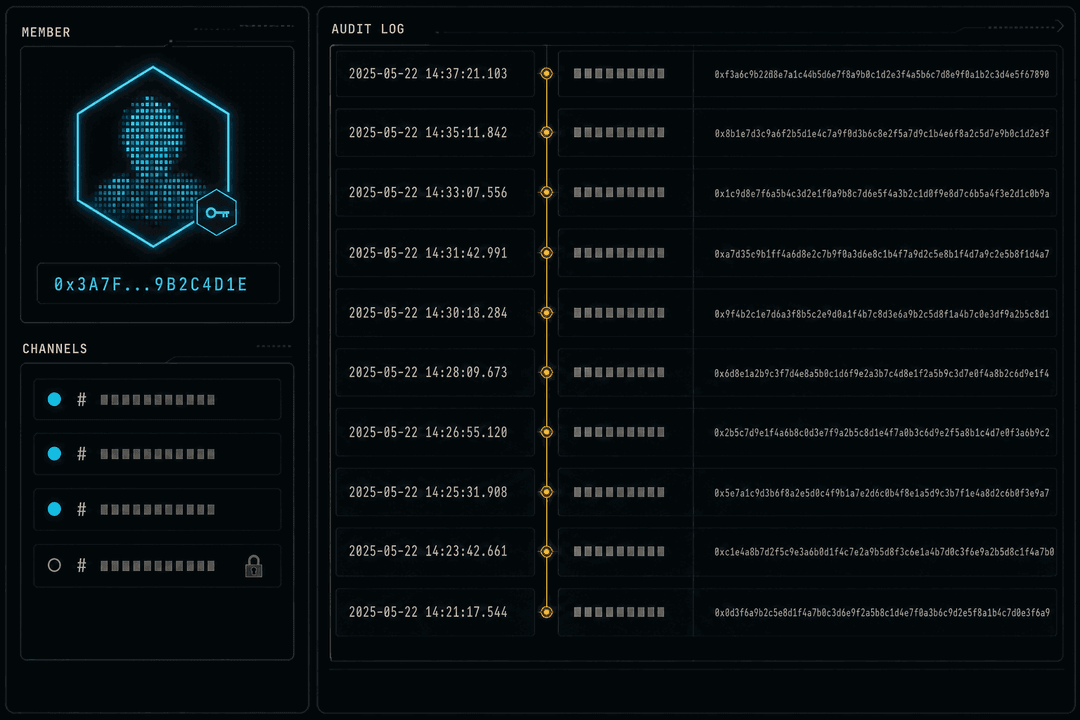Select the hexagon member avatar
The height and width of the screenshot is (720, 1080).
tap(153, 156)
